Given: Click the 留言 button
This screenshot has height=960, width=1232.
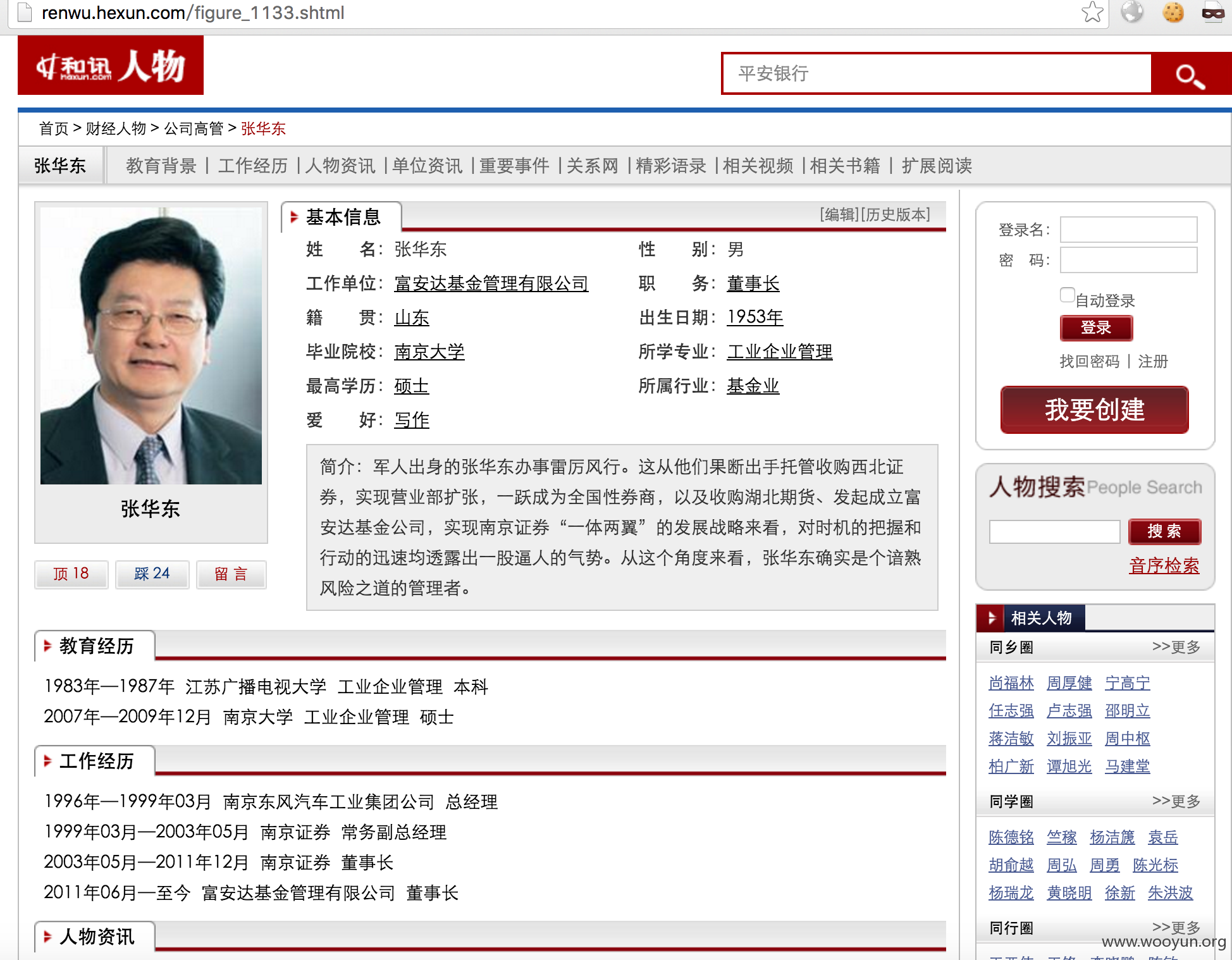Looking at the screenshot, I should pos(231,574).
